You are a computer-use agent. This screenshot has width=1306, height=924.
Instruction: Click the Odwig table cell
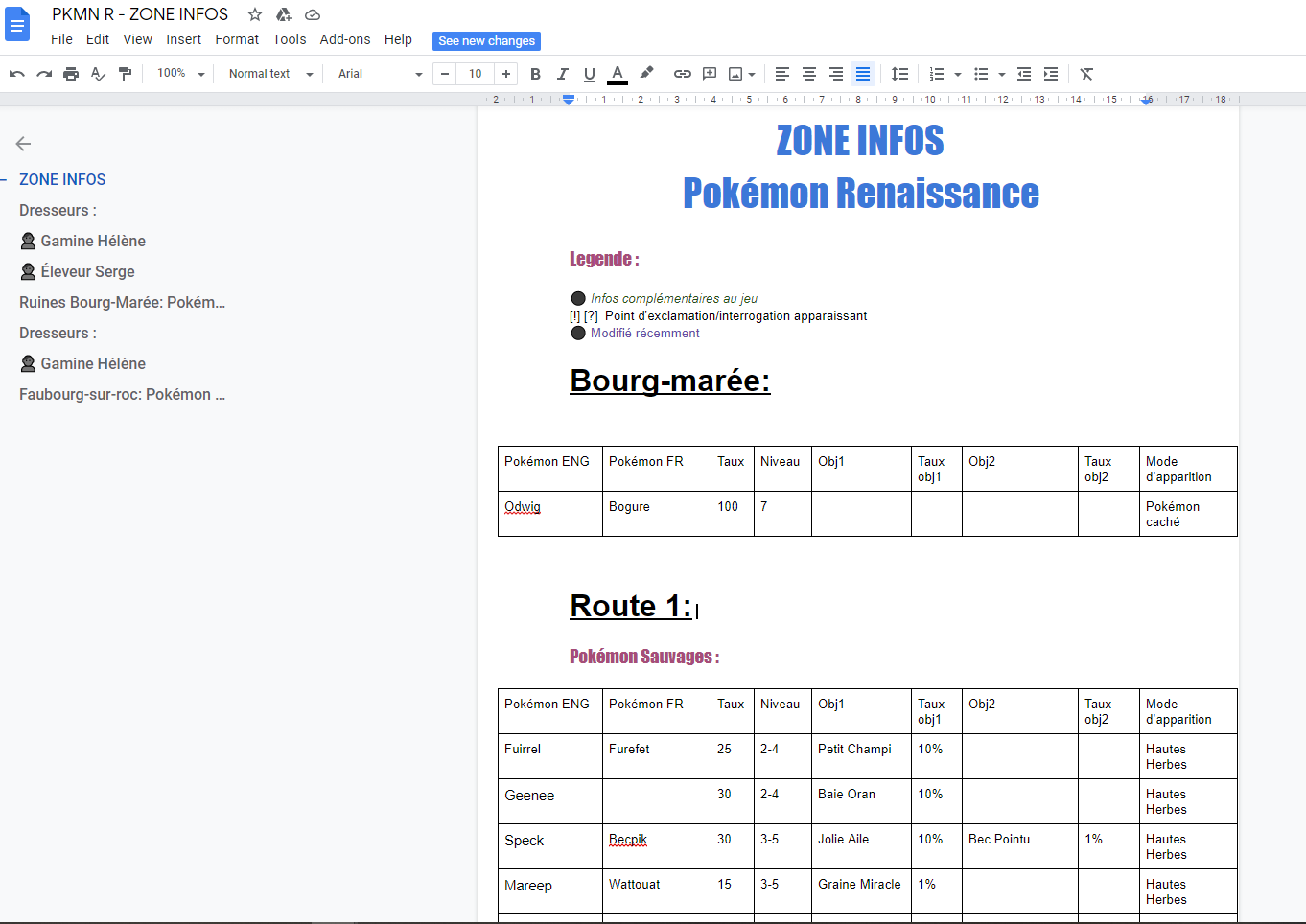click(x=550, y=514)
